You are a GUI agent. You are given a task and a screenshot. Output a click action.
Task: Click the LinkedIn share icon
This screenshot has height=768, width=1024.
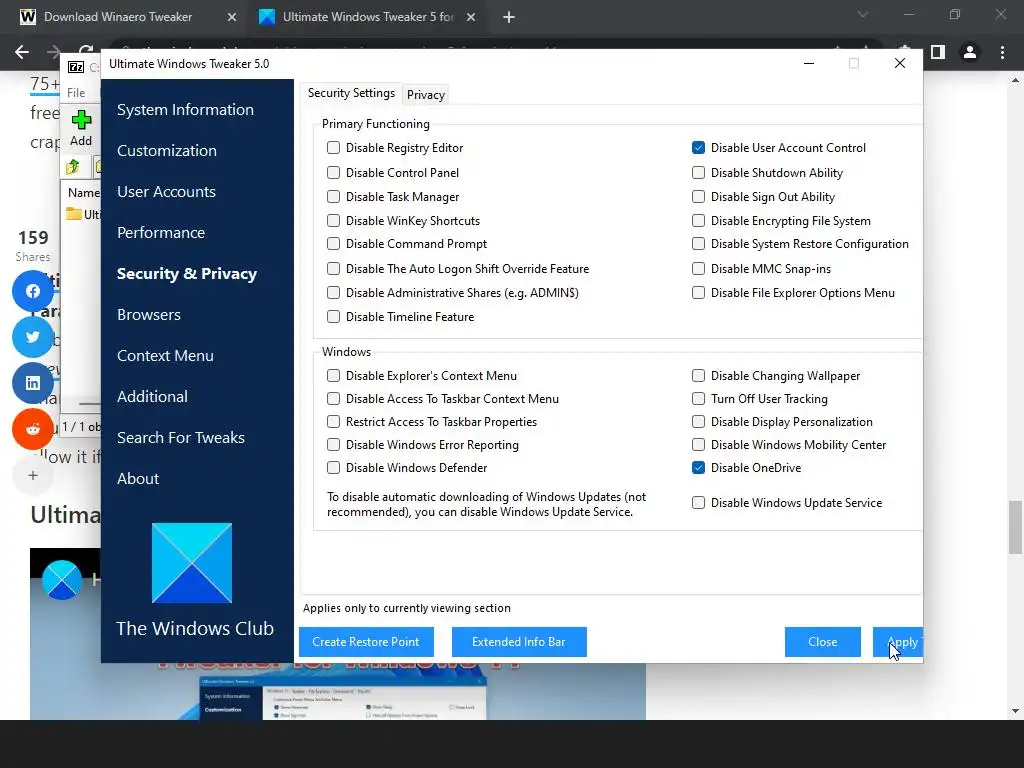tap(33, 383)
